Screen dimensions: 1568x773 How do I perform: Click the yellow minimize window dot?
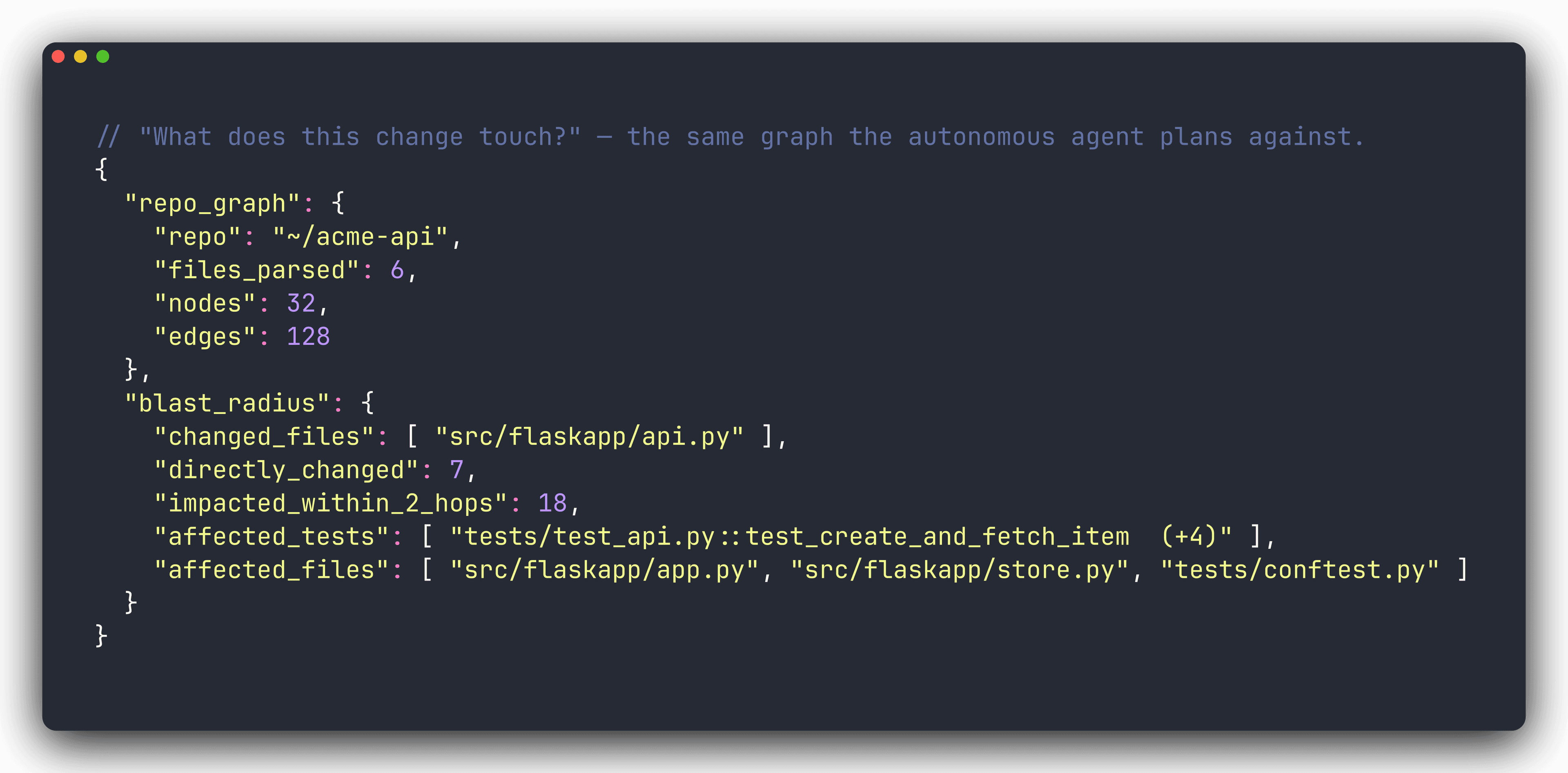[80, 57]
